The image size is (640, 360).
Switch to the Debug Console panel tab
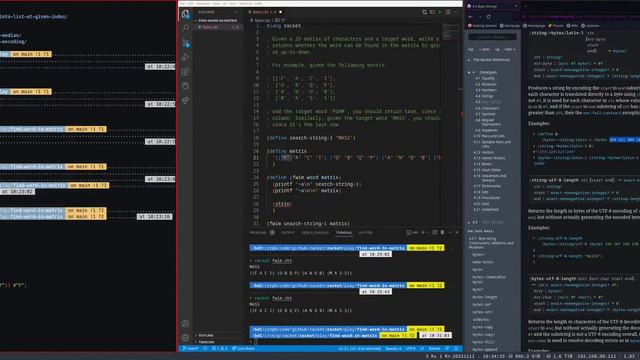(x=315, y=233)
